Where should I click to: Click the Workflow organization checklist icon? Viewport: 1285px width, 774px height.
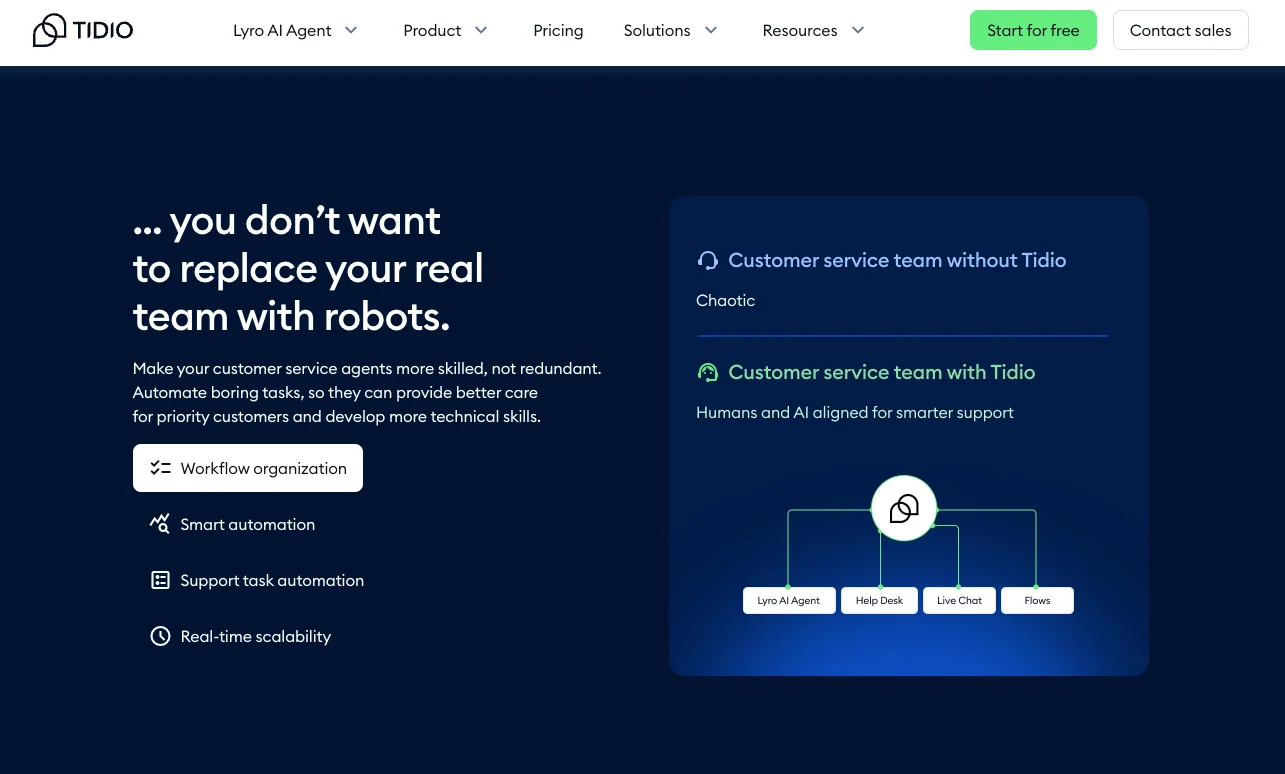pyautogui.click(x=160, y=468)
